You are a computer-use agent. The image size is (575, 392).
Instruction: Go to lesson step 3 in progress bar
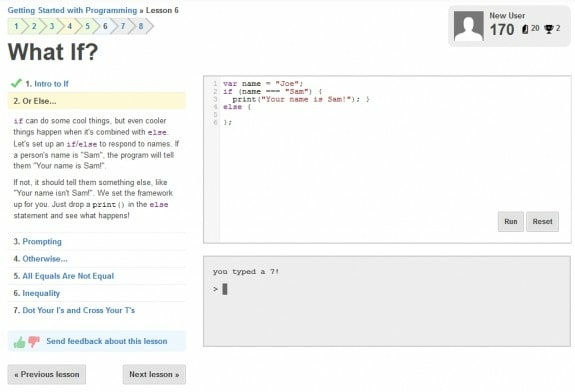[52, 26]
